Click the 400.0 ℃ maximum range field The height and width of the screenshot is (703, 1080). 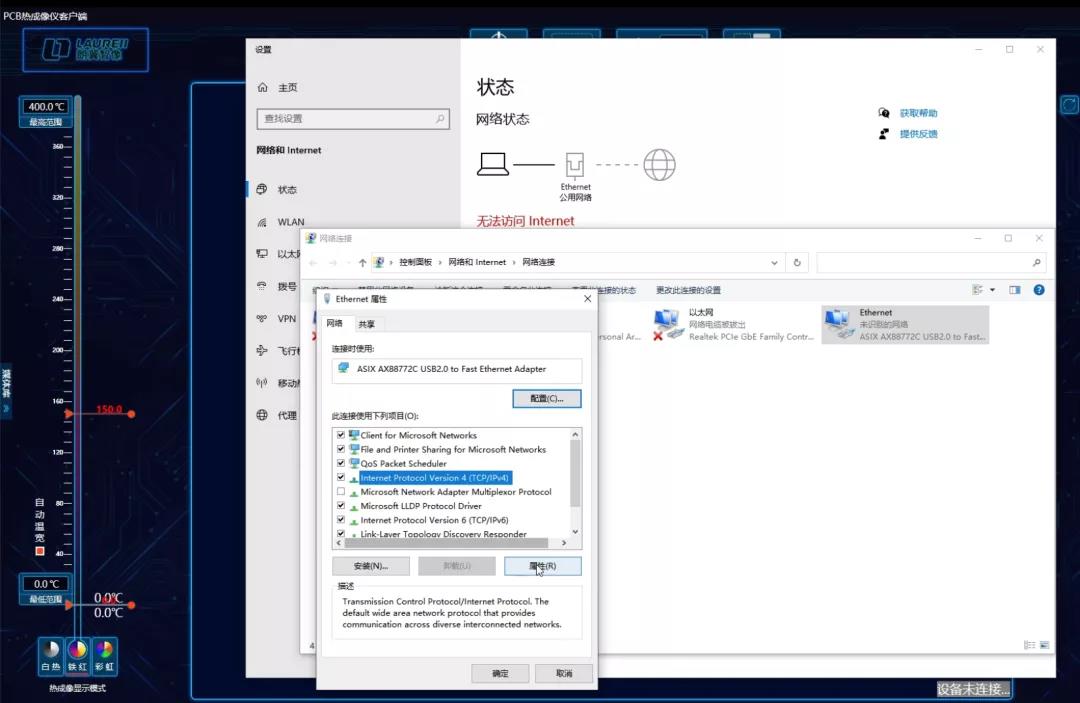coord(46,107)
